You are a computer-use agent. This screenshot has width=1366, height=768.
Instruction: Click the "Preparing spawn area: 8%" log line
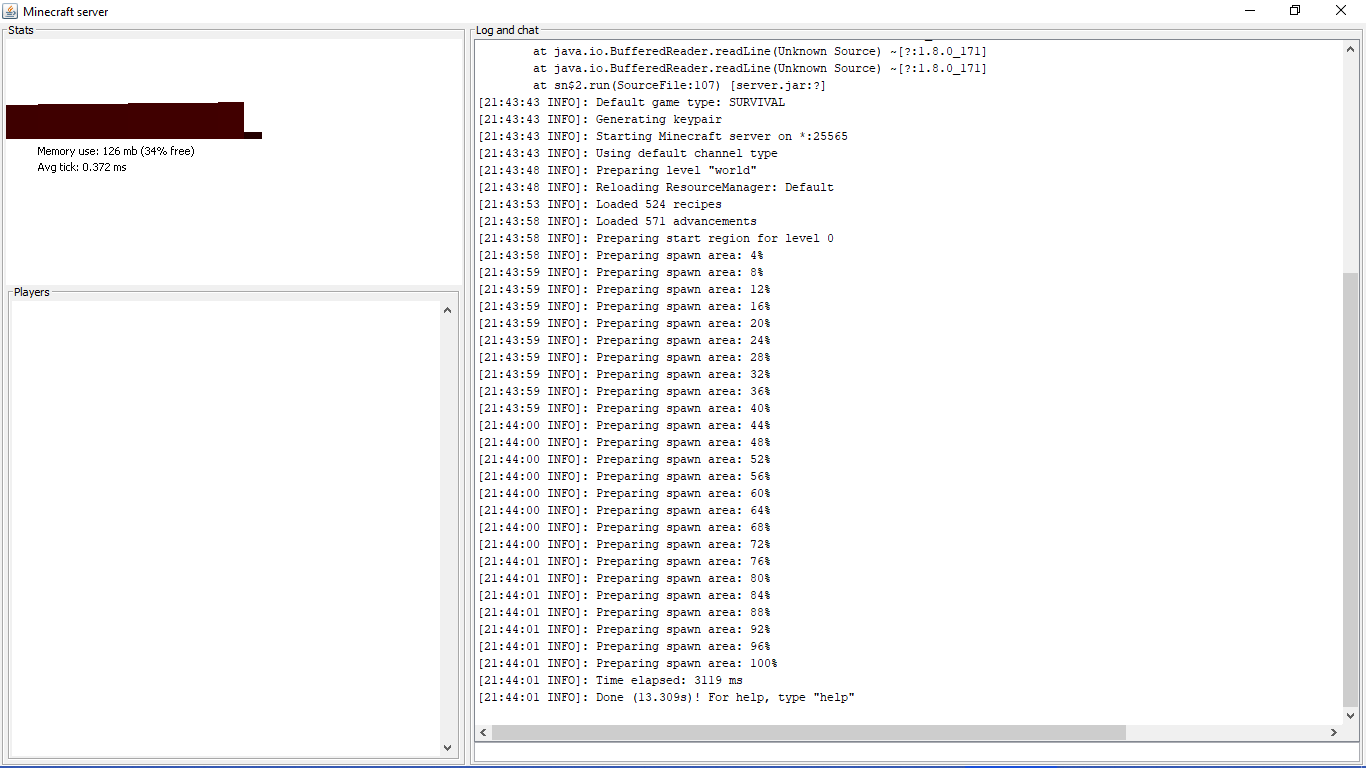tap(621, 272)
